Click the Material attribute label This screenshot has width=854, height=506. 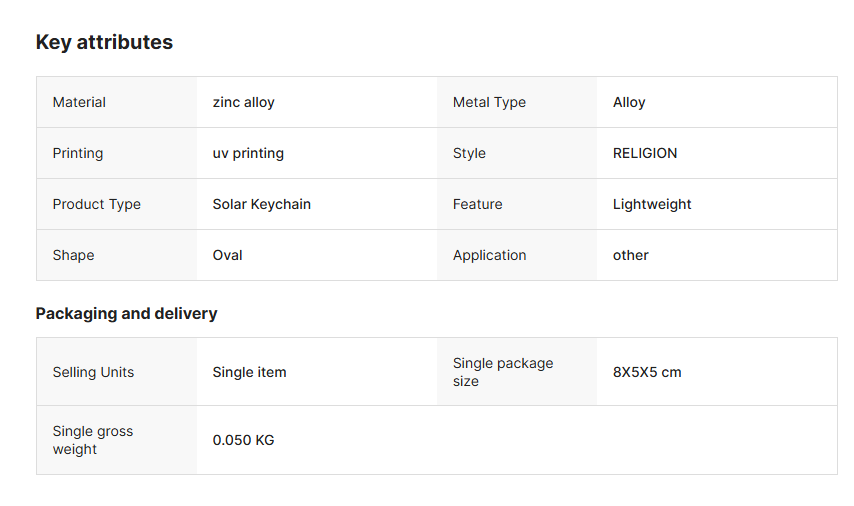click(x=79, y=102)
